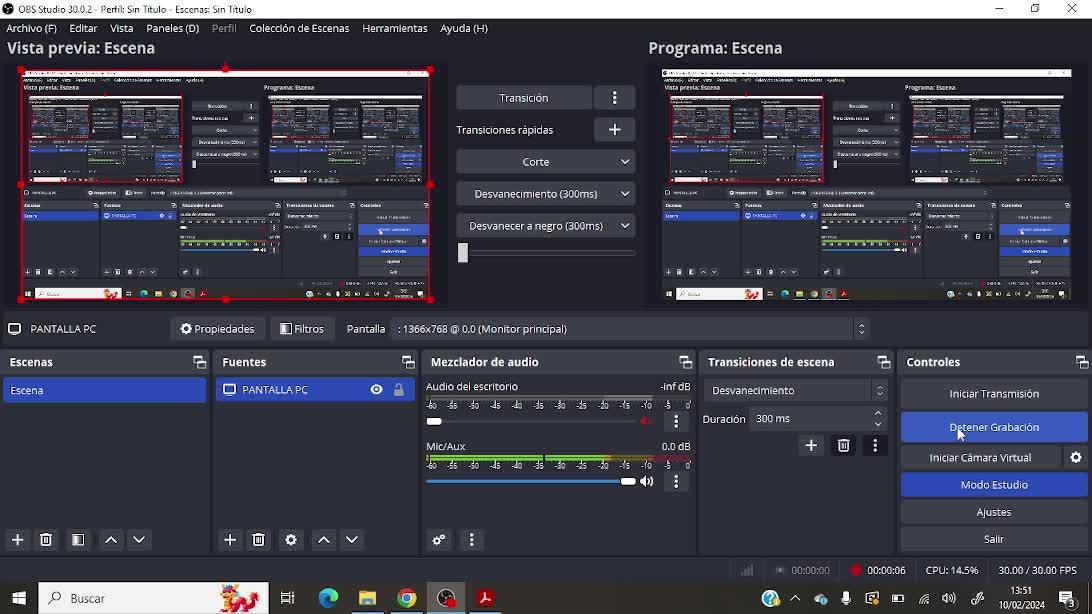Select Escena in scenes list
Viewport: 1092px width, 614px height.
104,390
